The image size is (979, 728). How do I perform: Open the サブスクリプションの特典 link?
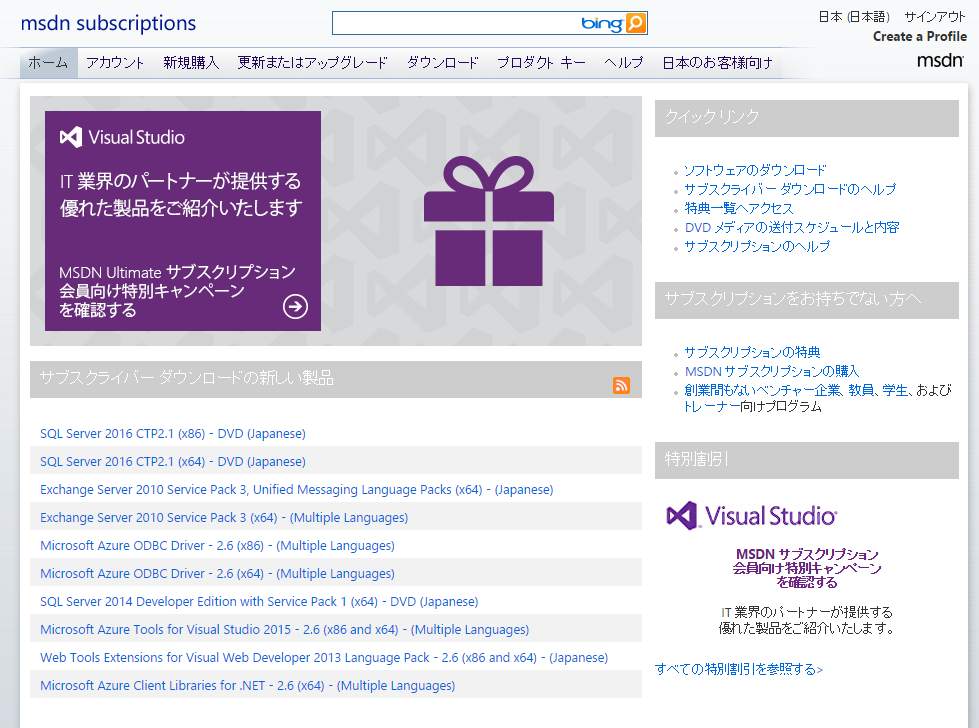tap(752, 352)
